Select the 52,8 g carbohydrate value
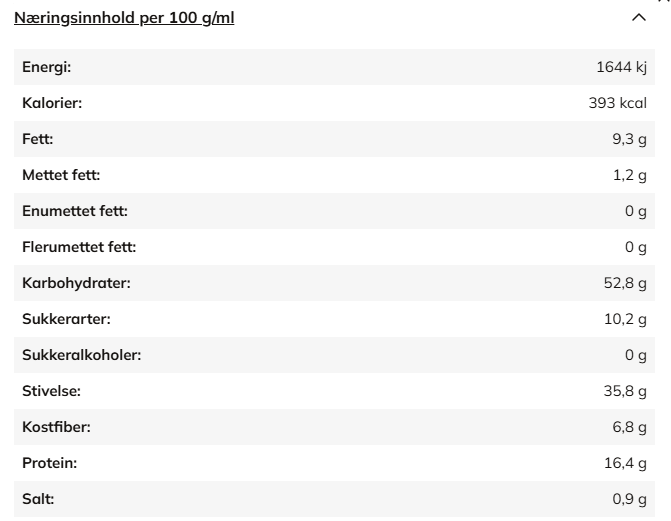The height and width of the screenshot is (521, 671). pos(625,283)
